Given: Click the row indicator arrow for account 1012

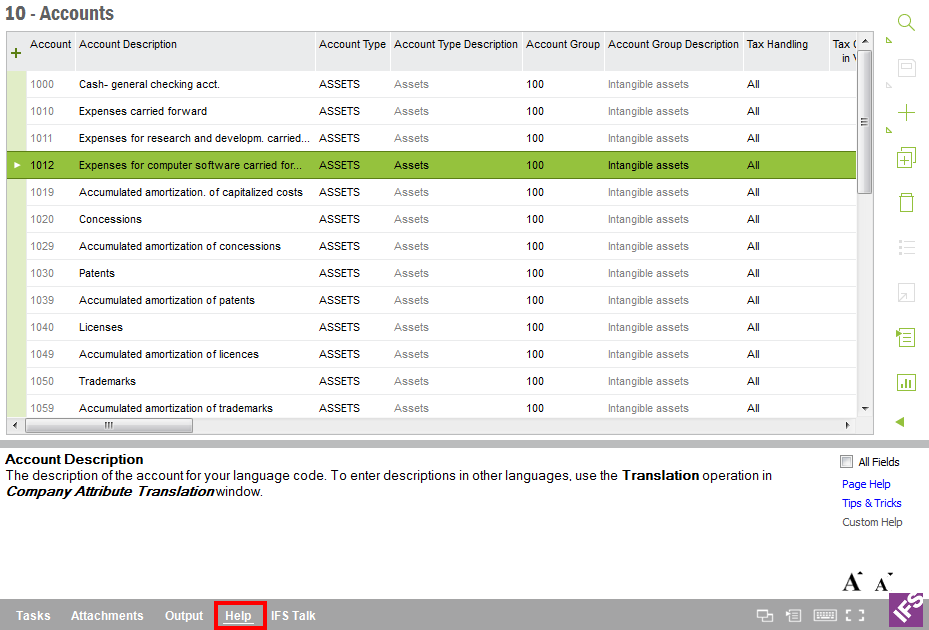Looking at the screenshot, I should pos(17,165).
